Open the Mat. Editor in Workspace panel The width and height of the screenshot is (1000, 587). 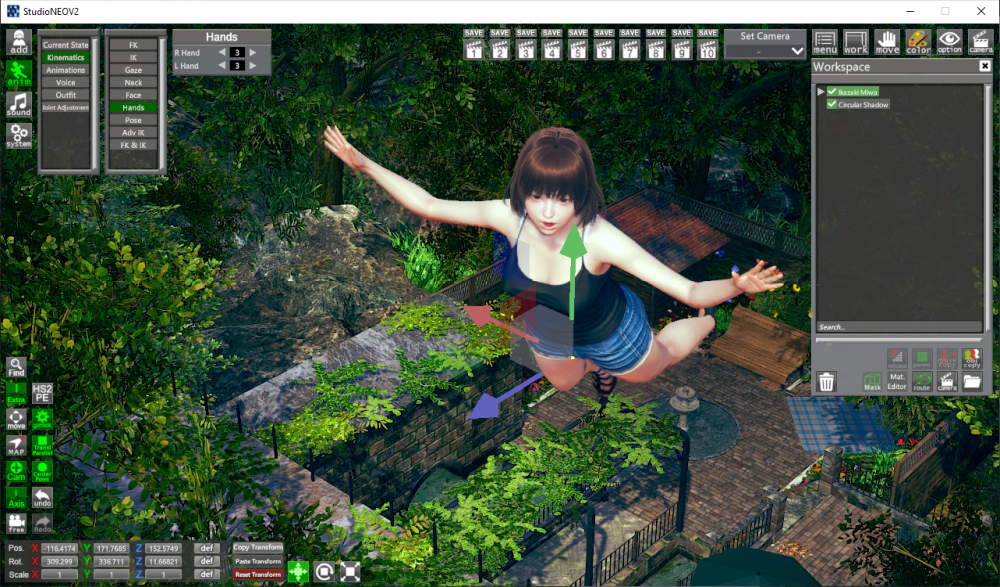[897, 380]
